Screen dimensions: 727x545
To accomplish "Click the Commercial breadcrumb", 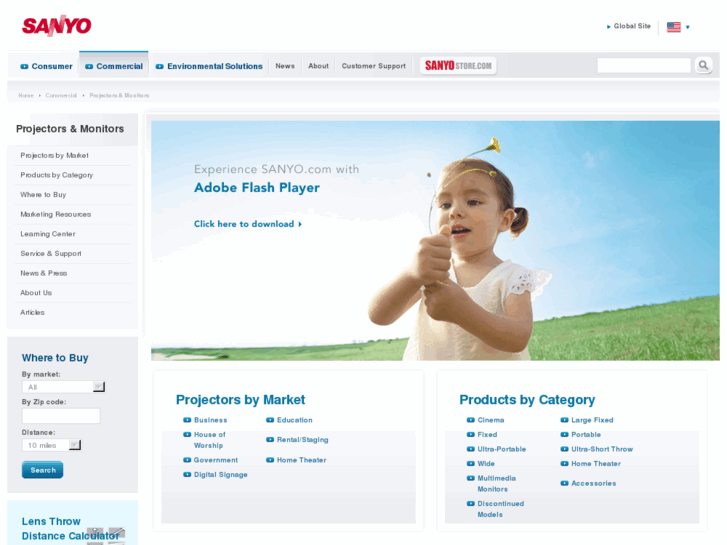I will (x=61, y=95).
